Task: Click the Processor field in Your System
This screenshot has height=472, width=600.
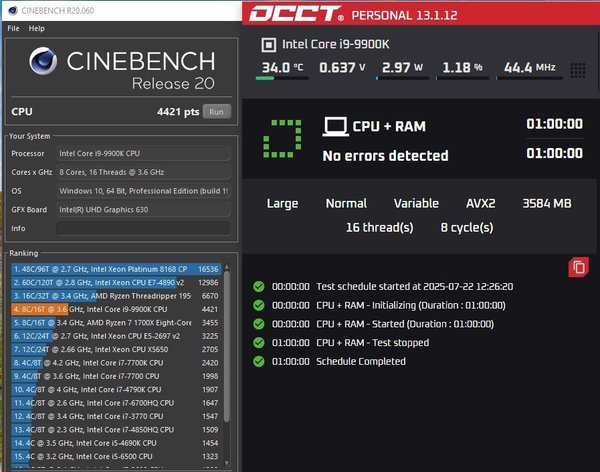Action: pyautogui.click(x=143, y=154)
